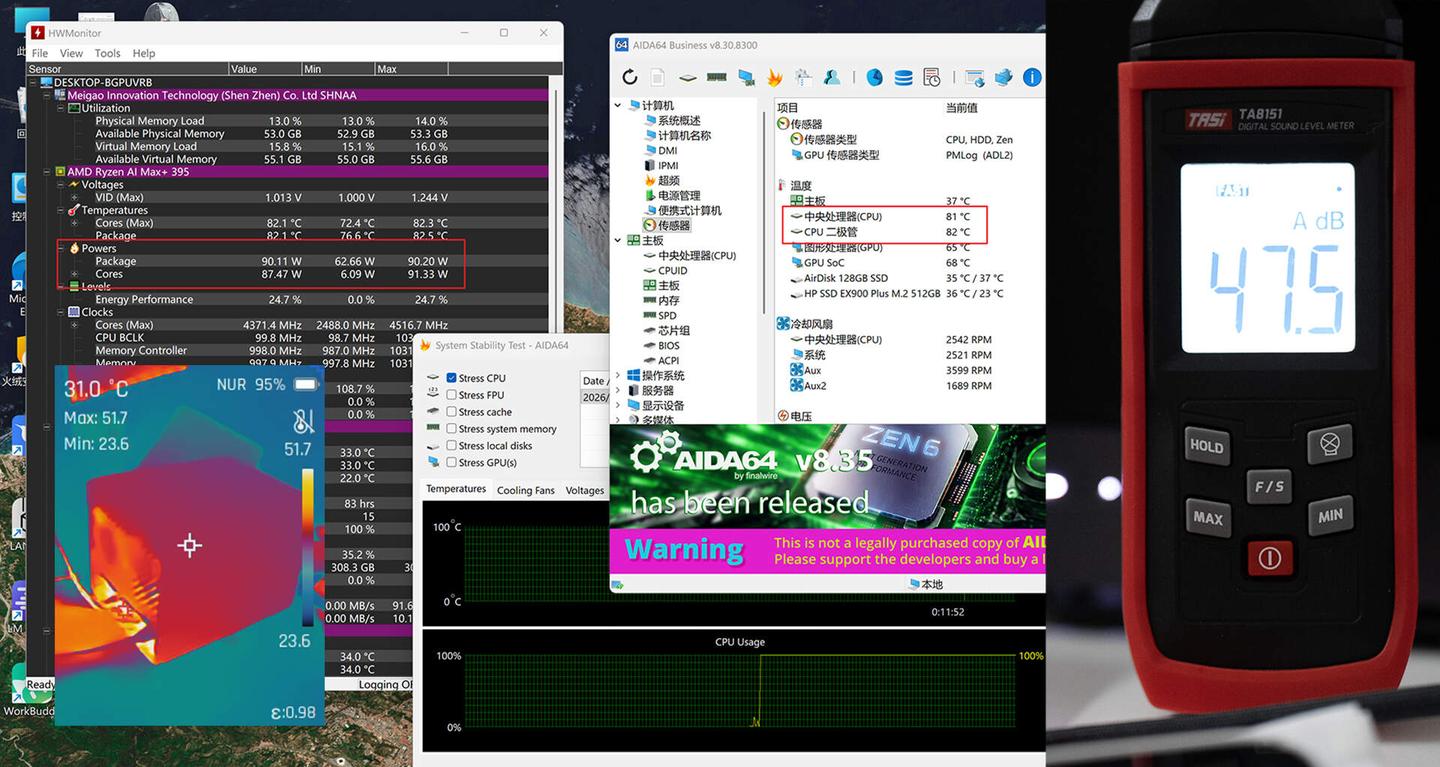Click the 本地 status bar item in AIDA64
The height and width of the screenshot is (767, 1440).
(926, 584)
